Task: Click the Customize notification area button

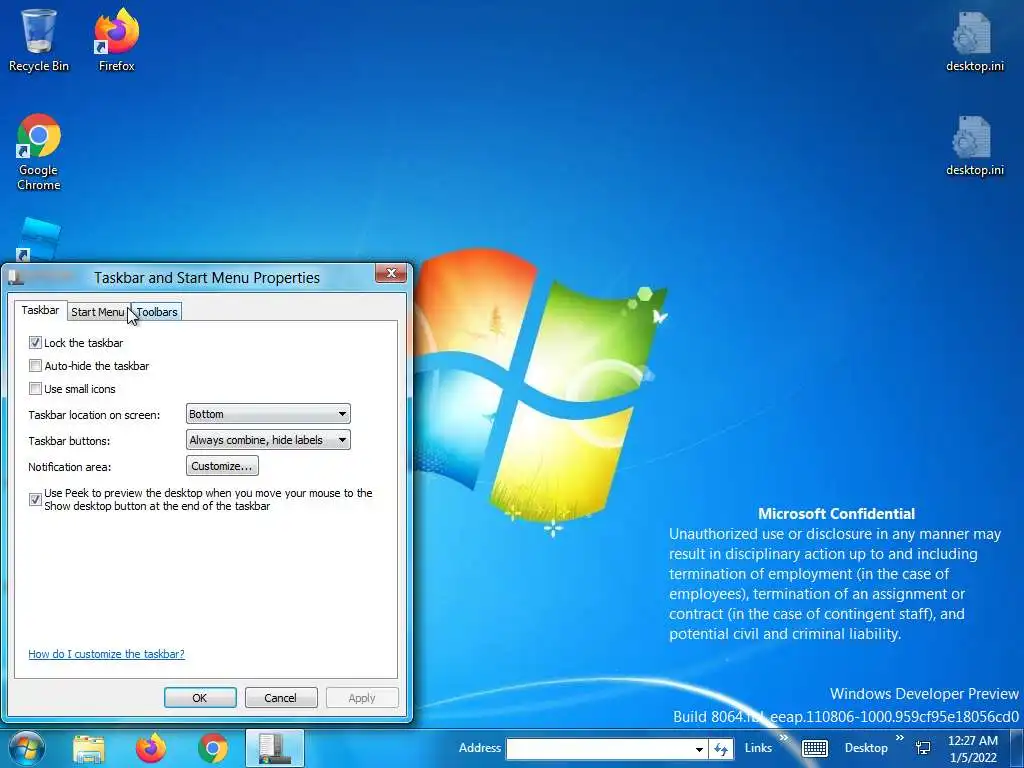Action: point(222,466)
